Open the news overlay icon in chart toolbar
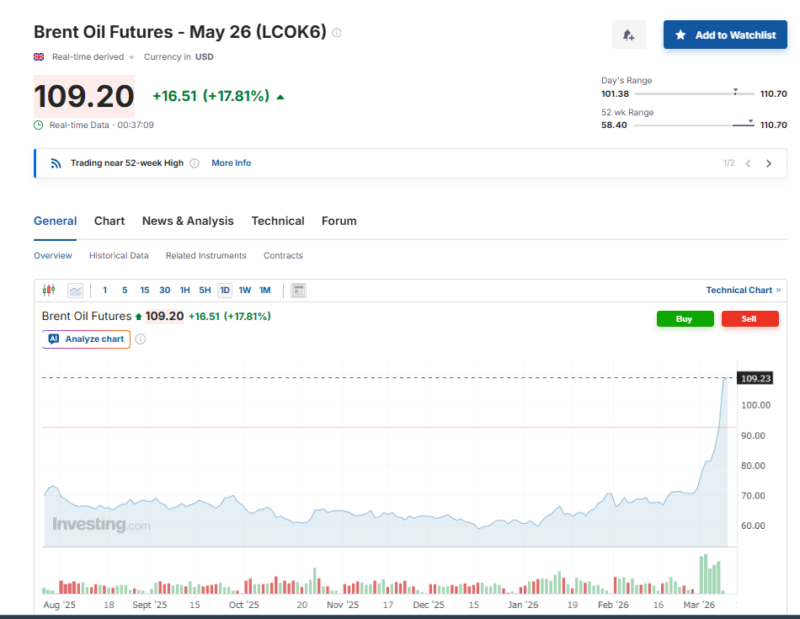800x619 pixels. (x=298, y=290)
